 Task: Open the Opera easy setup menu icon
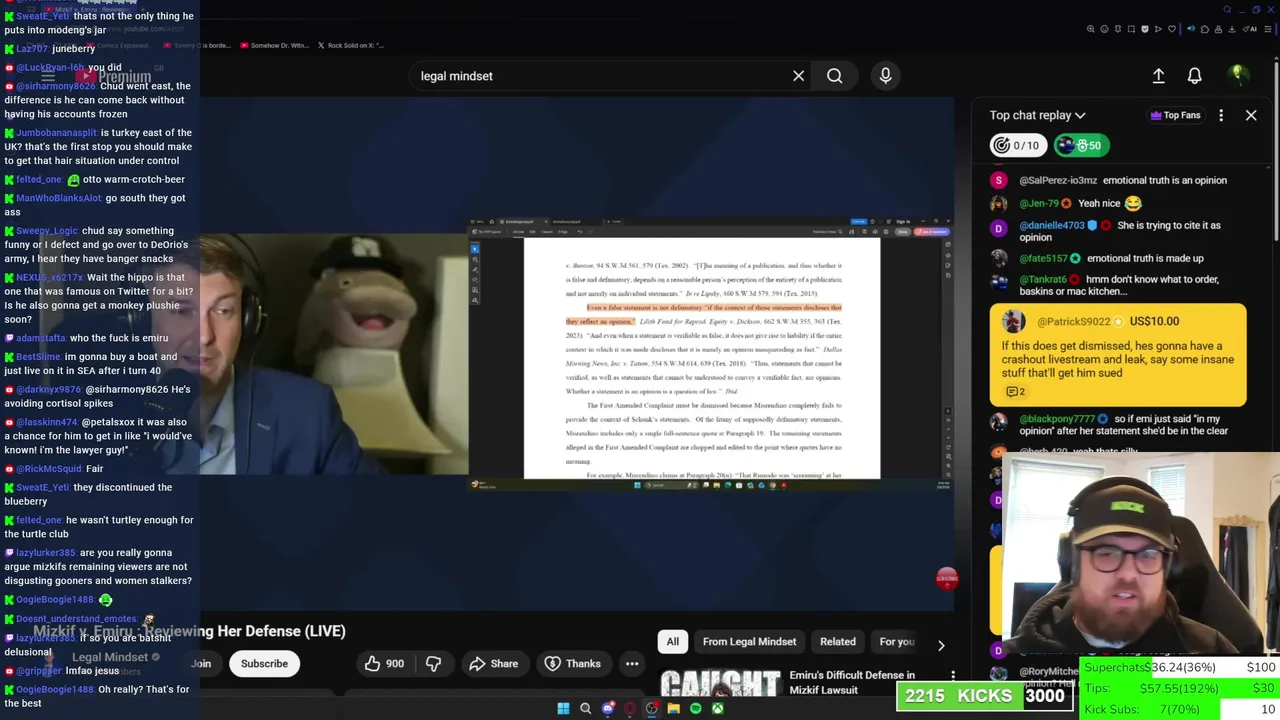click(x=1268, y=29)
